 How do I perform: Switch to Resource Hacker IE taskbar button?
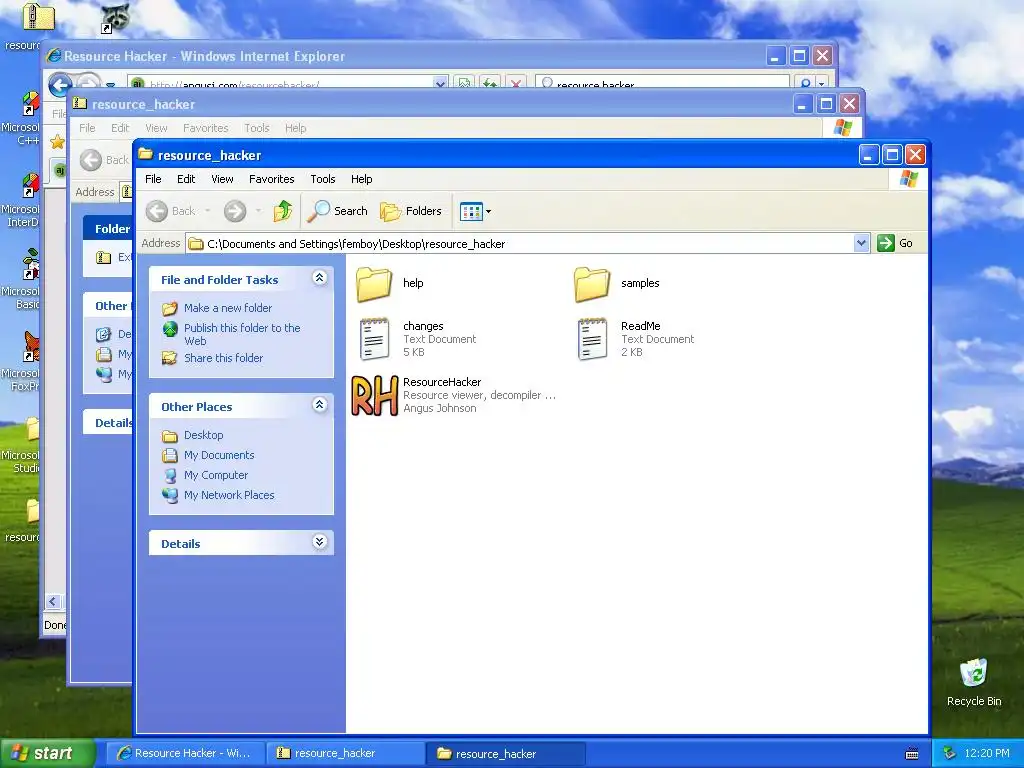pyautogui.click(x=185, y=753)
